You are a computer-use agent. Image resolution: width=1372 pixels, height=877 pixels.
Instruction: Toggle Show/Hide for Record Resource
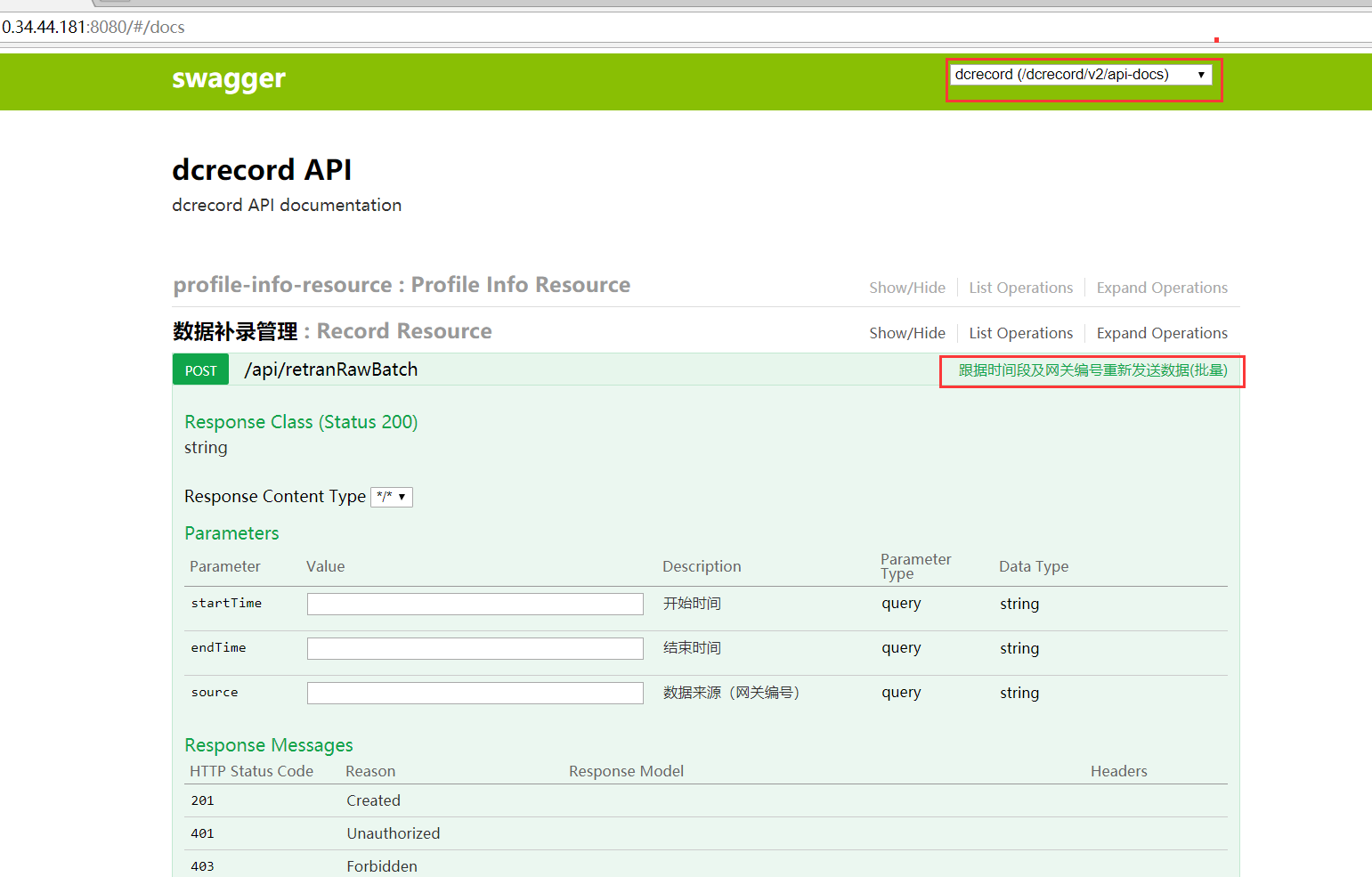tap(906, 333)
